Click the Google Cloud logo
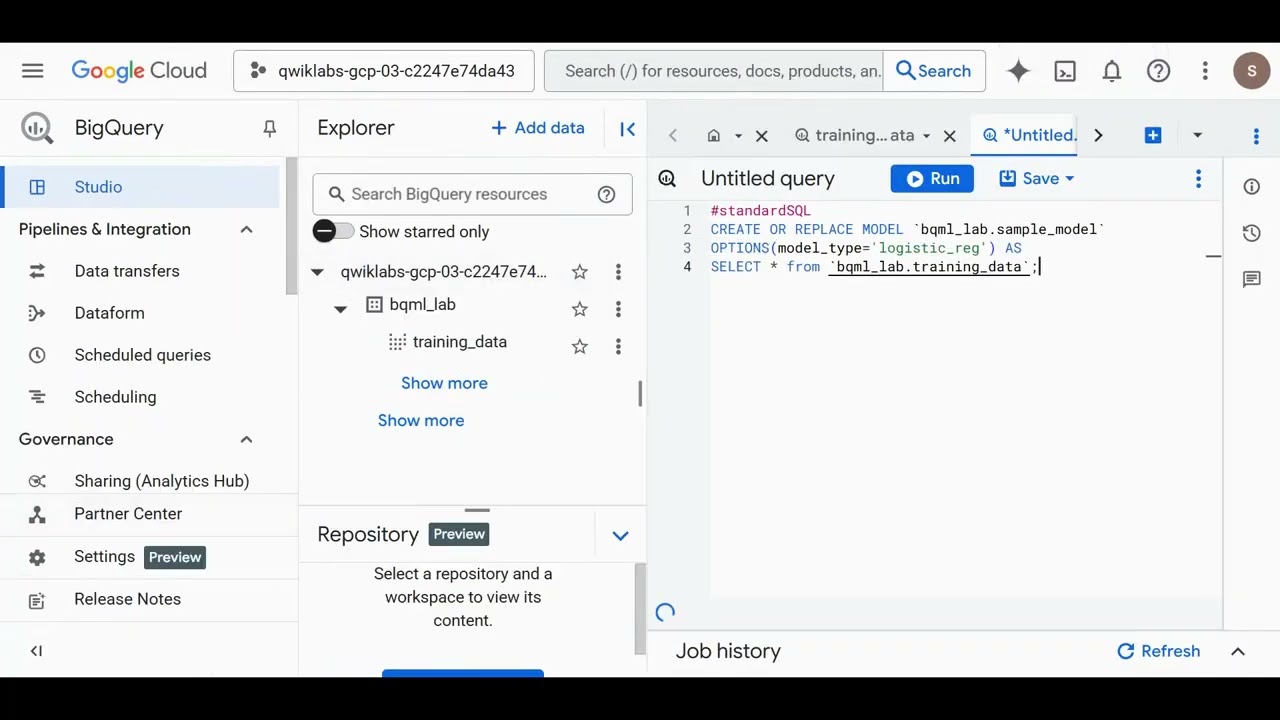 click(x=139, y=71)
